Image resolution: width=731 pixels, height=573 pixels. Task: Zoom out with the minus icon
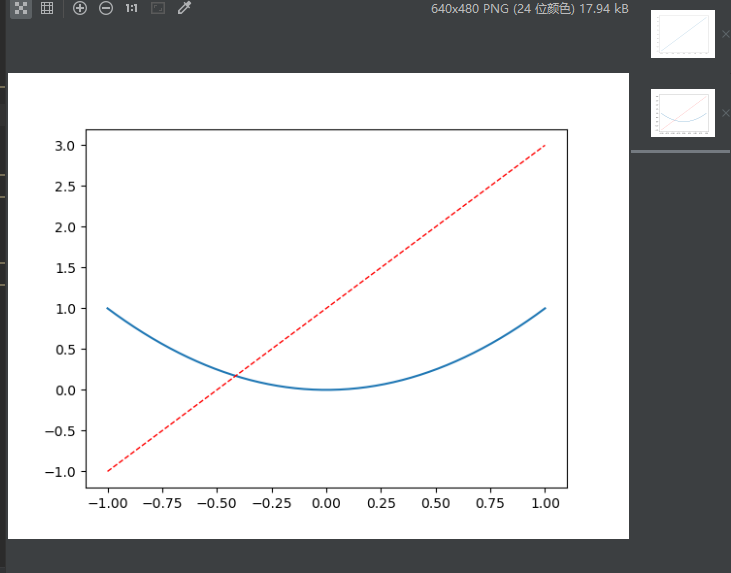point(106,8)
